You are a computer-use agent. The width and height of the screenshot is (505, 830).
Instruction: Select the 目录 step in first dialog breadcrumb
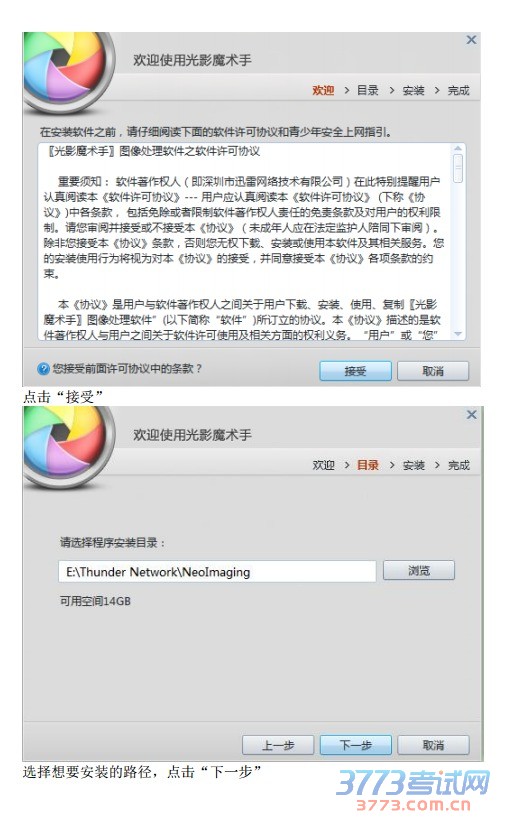coord(368,90)
